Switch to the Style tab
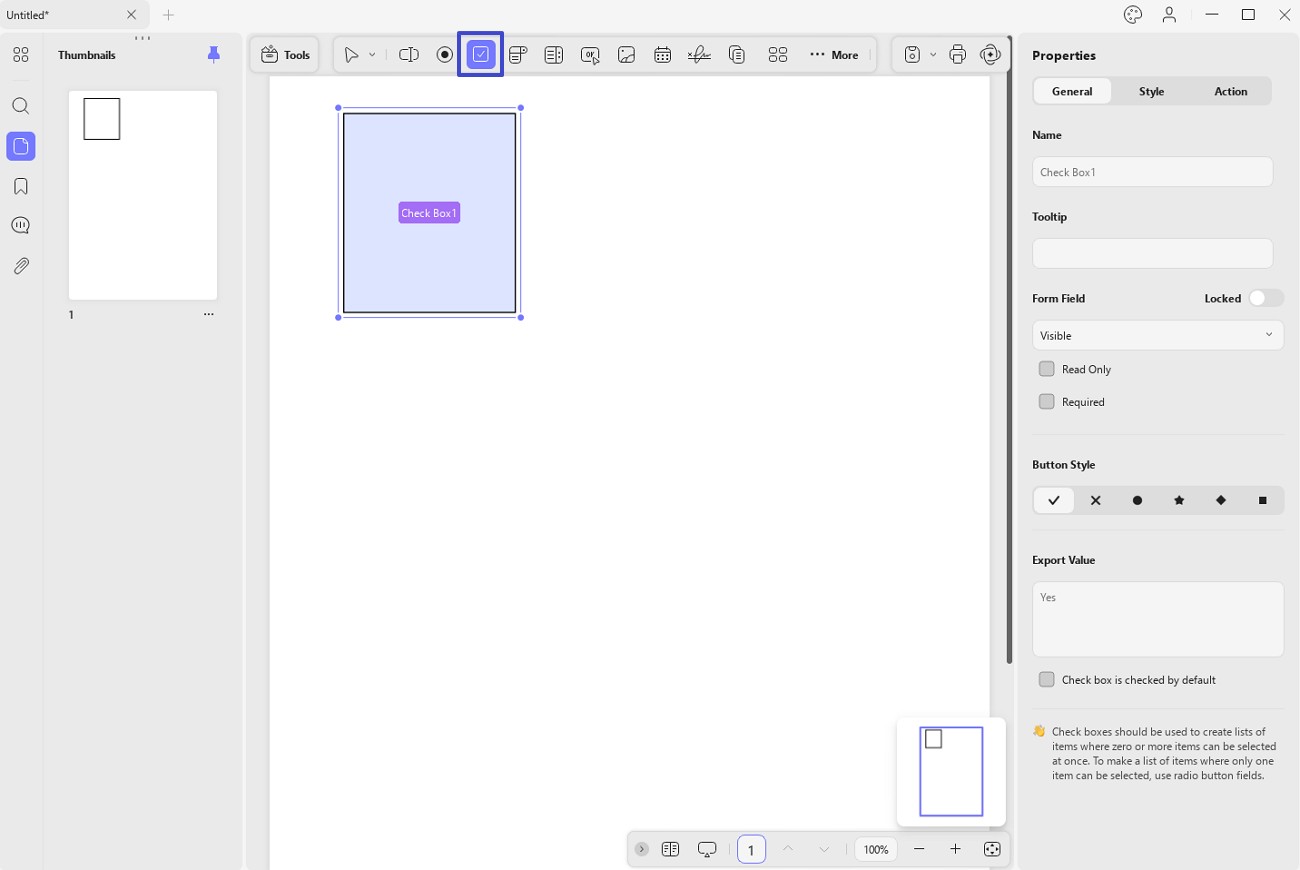The image size is (1300, 870). (x=1151, y=91)
